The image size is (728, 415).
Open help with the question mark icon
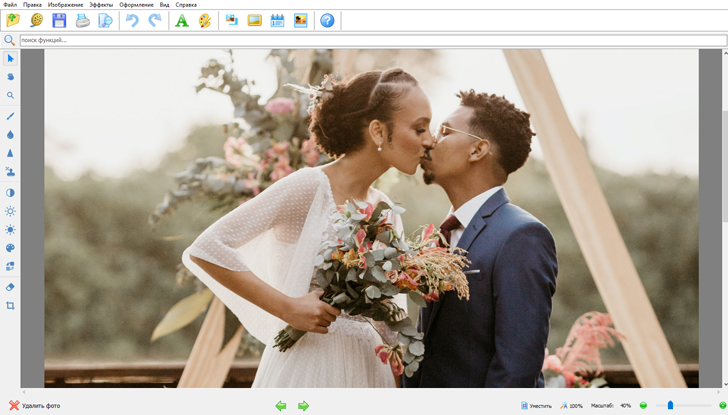(x=327, y=20)
